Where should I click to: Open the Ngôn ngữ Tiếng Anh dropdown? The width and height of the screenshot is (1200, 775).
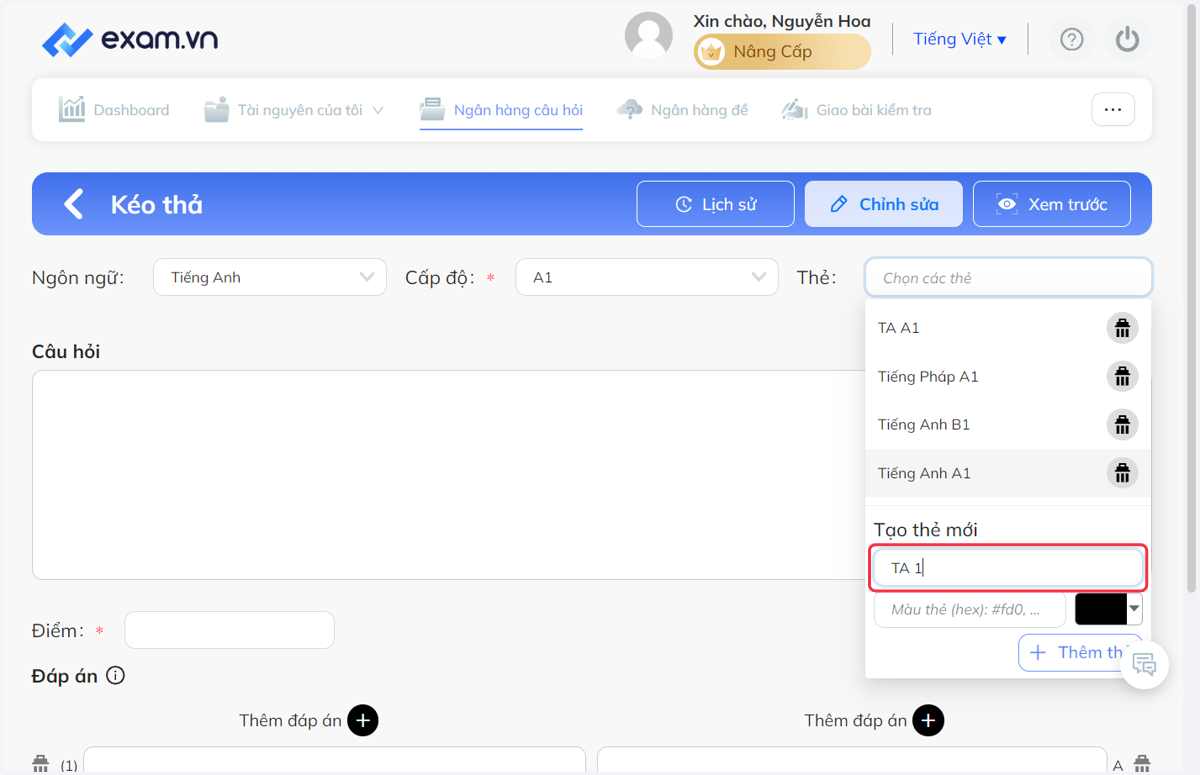point(270,277)
